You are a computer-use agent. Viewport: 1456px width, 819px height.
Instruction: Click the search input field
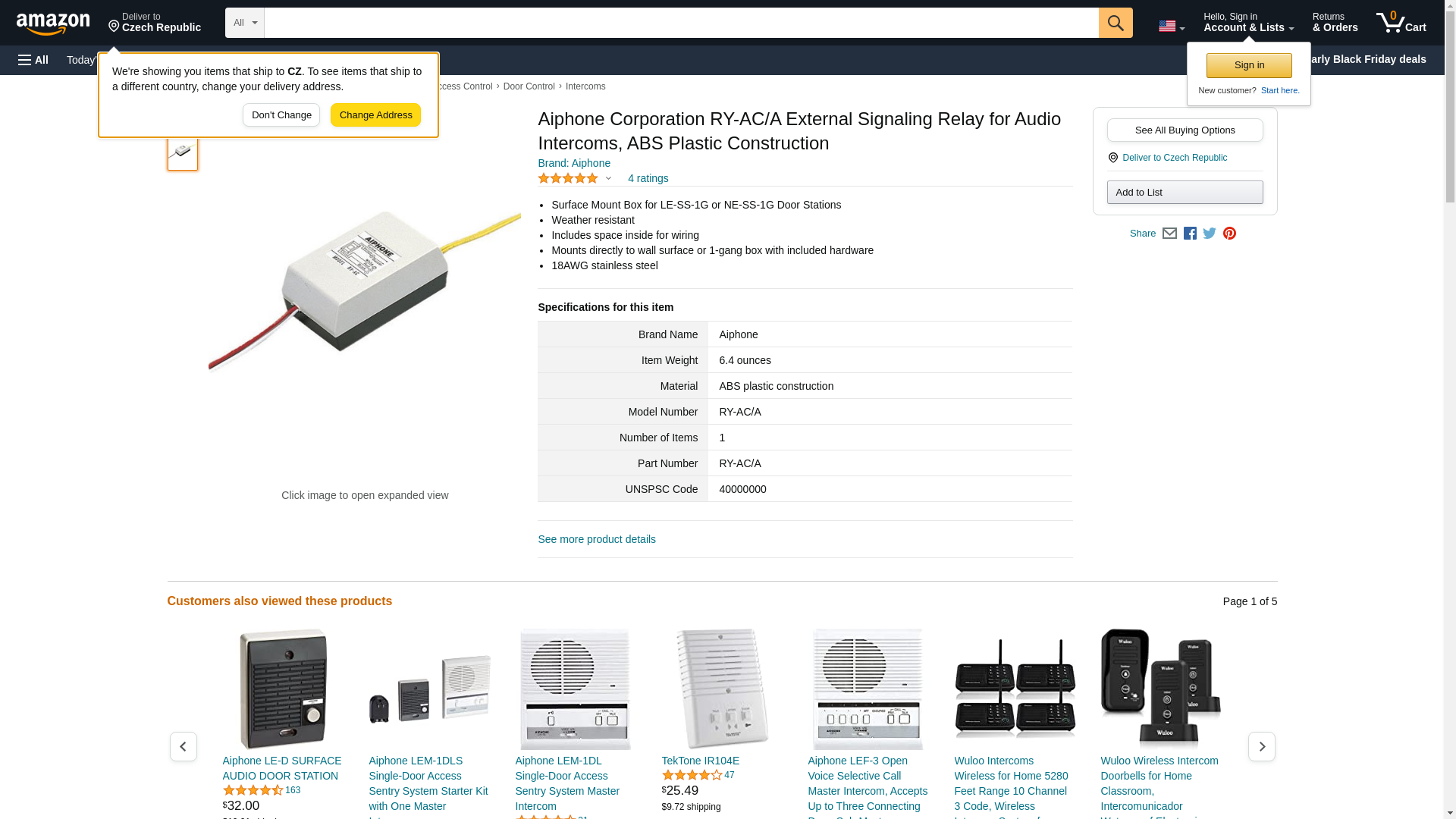(681, 23)
